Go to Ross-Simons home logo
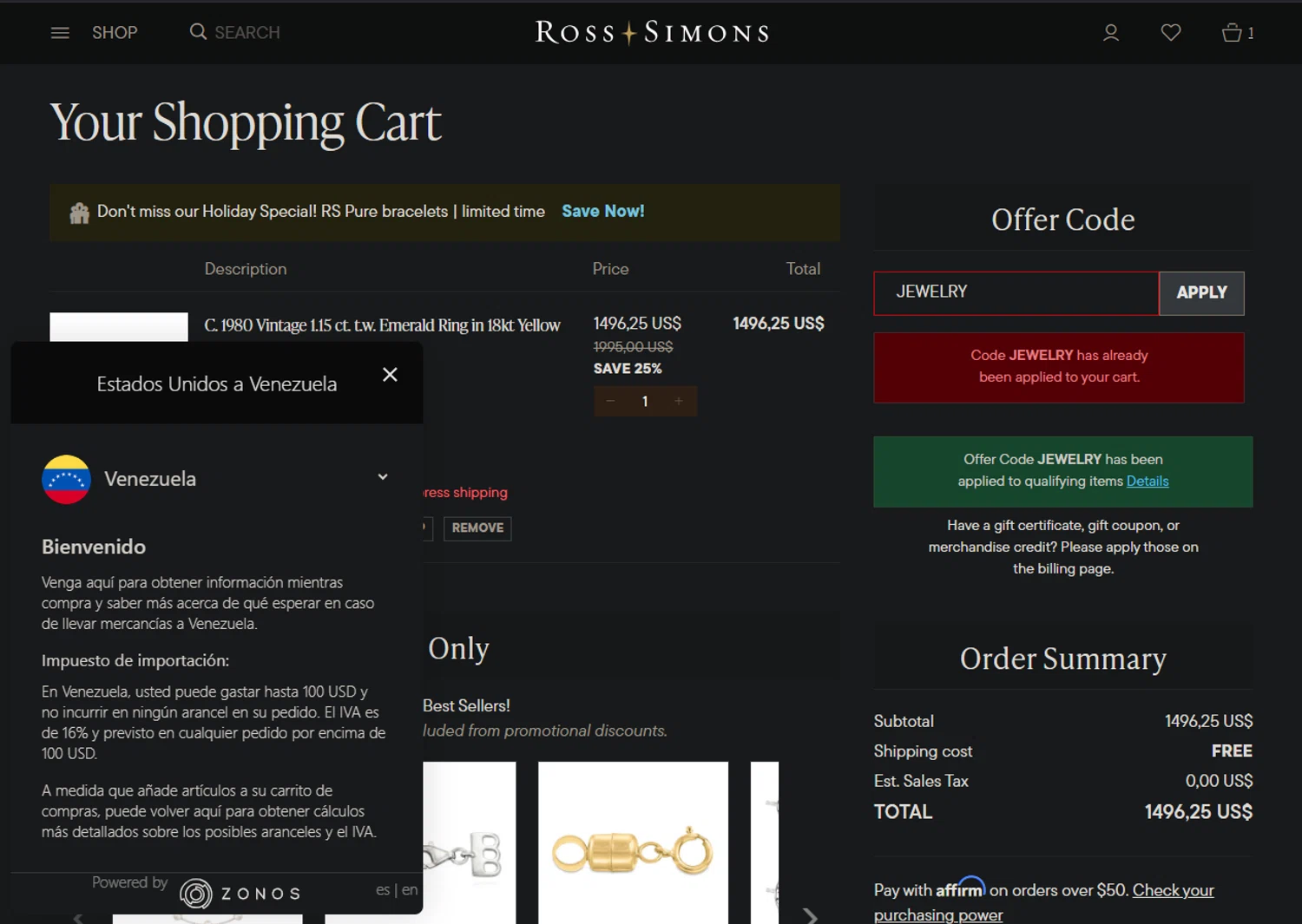 coord(652,33)
